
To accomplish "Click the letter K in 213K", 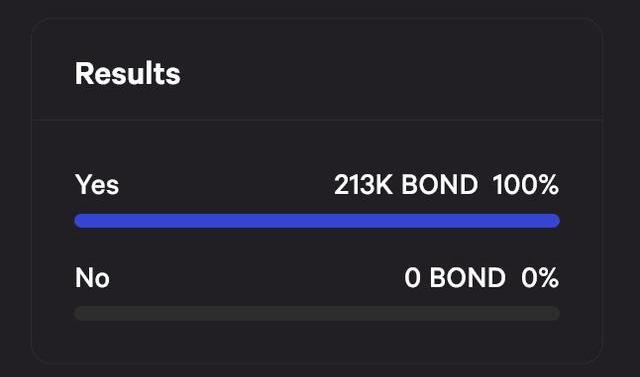I will click(384, 185).
